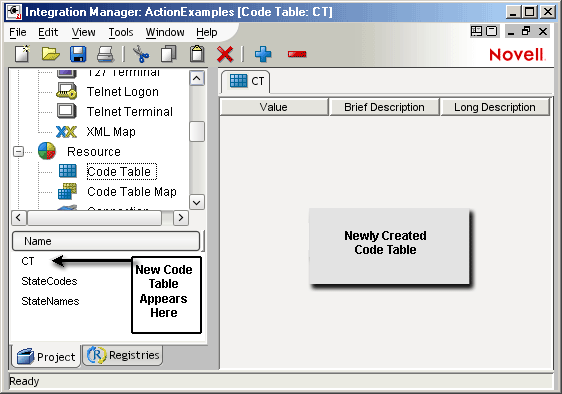Click the Print toolbar icon
Screen dimensions: 562x394
click(105, 54)
